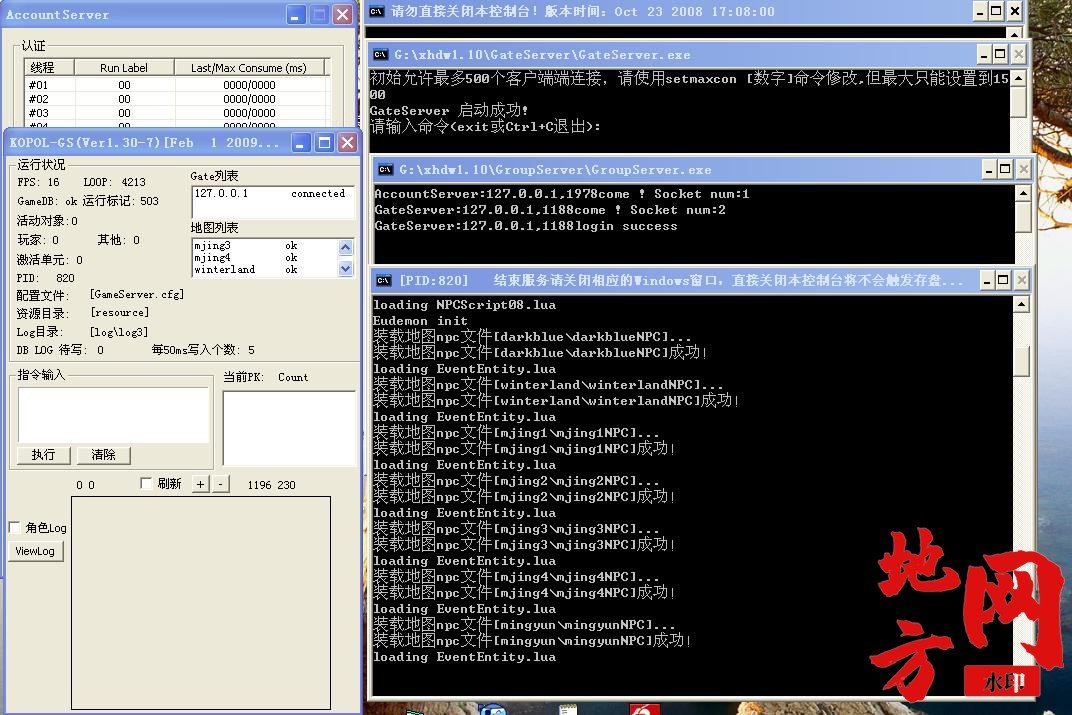
Task: Click the down arrow in the 地图列表 scrollbar
Action: pos(345,269)
